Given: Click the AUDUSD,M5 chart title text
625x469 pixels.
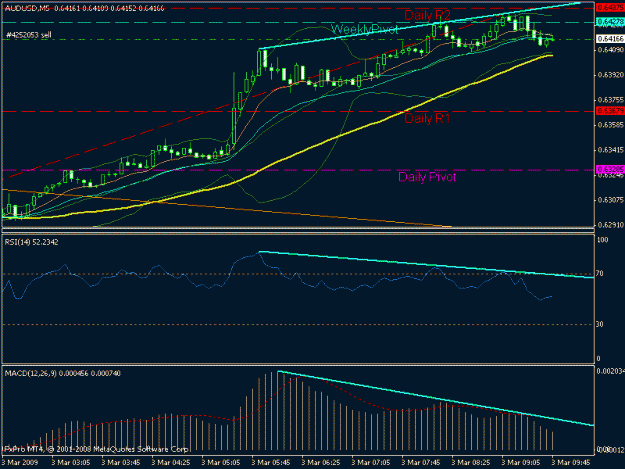Looking at the screenshot, I should [27, 8].
